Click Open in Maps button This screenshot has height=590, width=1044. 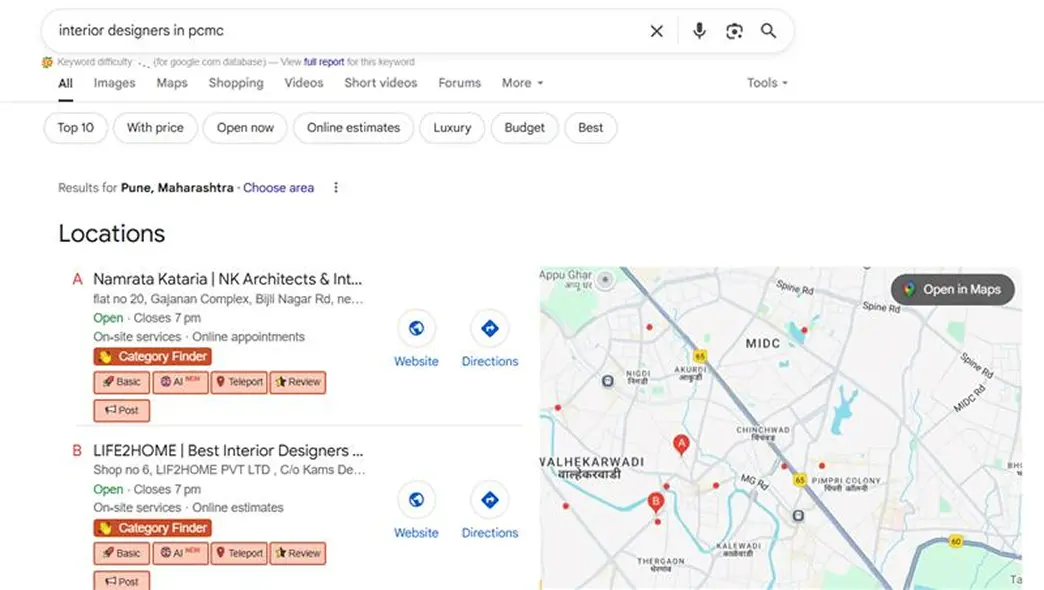(953, 290)
